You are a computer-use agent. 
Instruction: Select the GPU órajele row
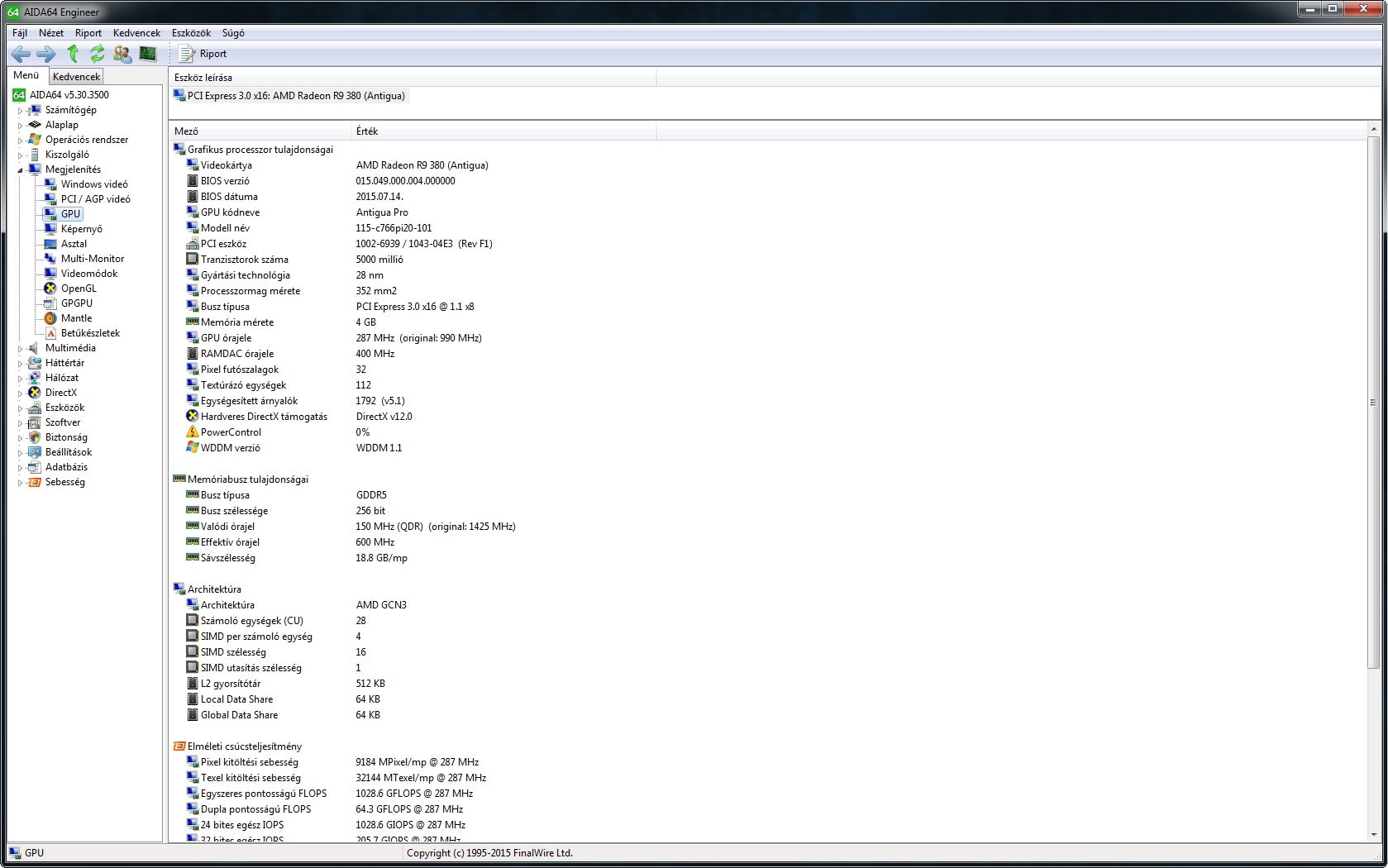pos(334,338)
